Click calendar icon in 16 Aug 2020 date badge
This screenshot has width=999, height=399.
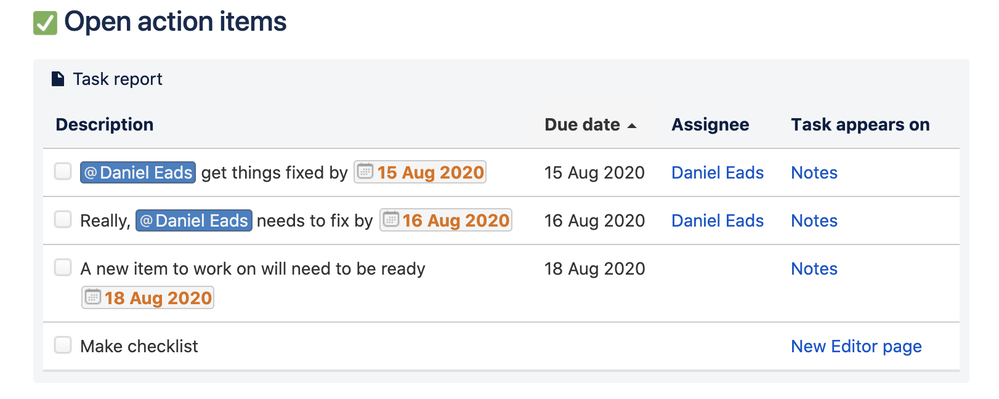[391, 221]
